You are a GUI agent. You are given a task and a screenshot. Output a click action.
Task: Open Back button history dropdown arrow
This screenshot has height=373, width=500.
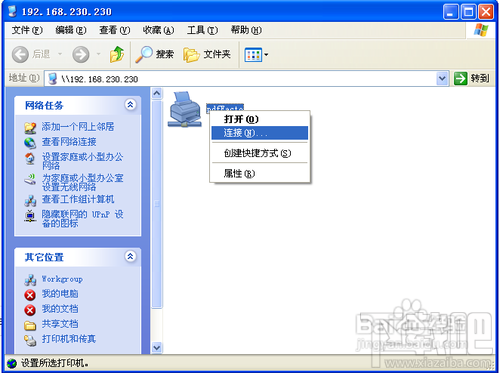(60, 54)
